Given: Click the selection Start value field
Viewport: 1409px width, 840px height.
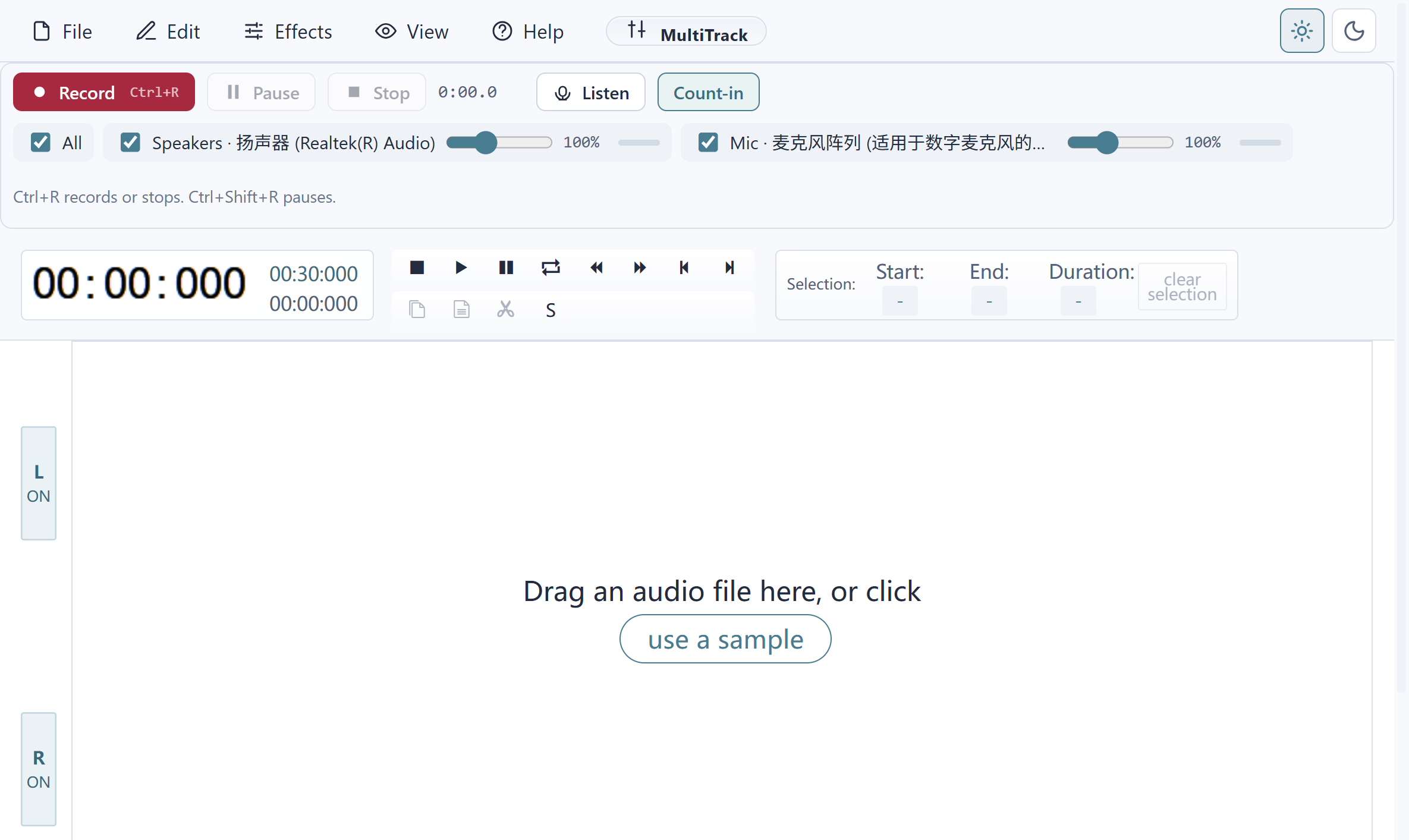Looking at the screenshot, I should click(900, 301).
